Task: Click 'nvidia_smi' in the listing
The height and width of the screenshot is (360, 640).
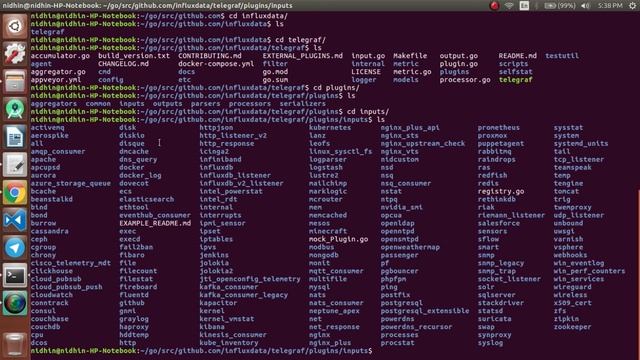Action: (x=402, y=207)
